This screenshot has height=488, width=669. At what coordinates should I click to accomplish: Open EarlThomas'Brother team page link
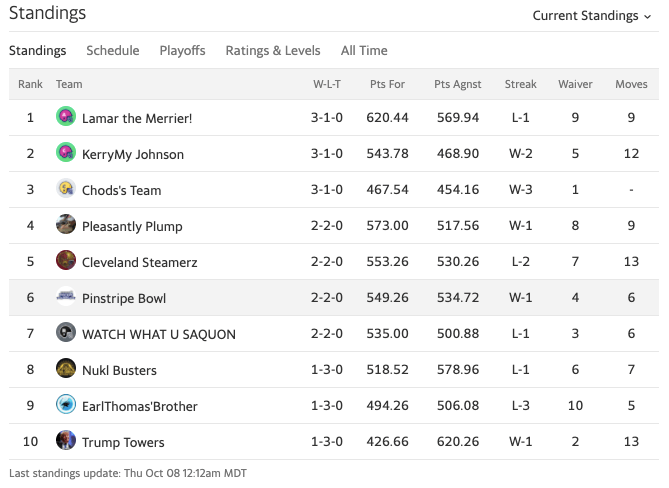coord(140,406)
